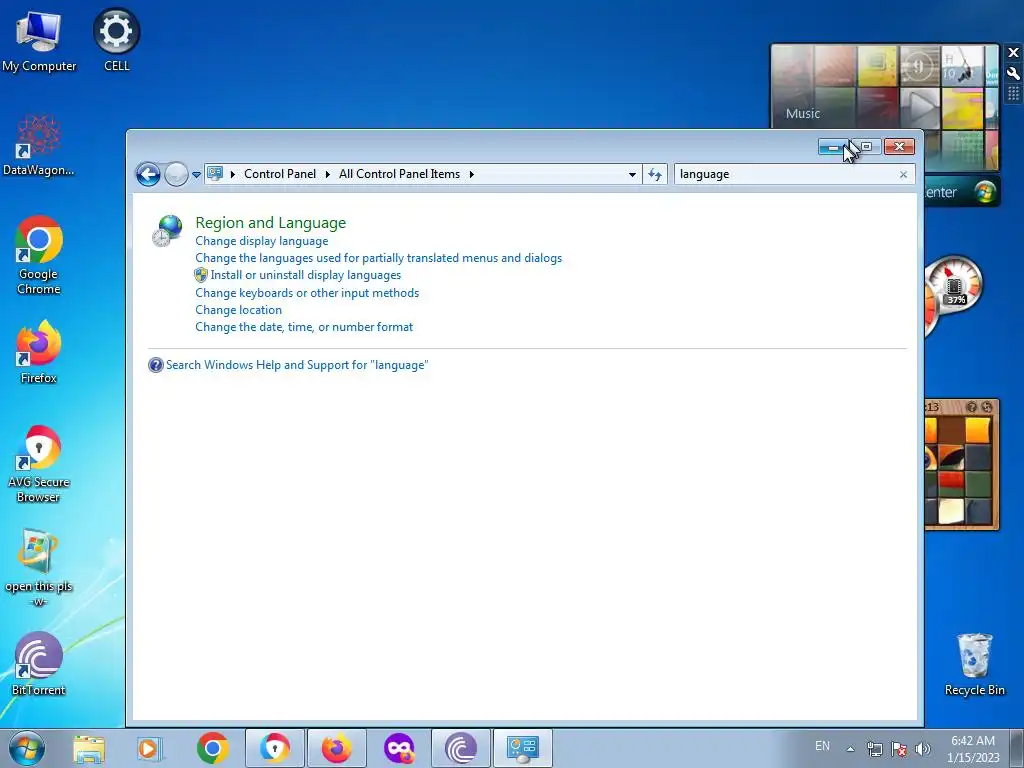Open the clock showing 6:42 AM
The width and height of the screenshot is (1024, 768).
pos(973,749)
